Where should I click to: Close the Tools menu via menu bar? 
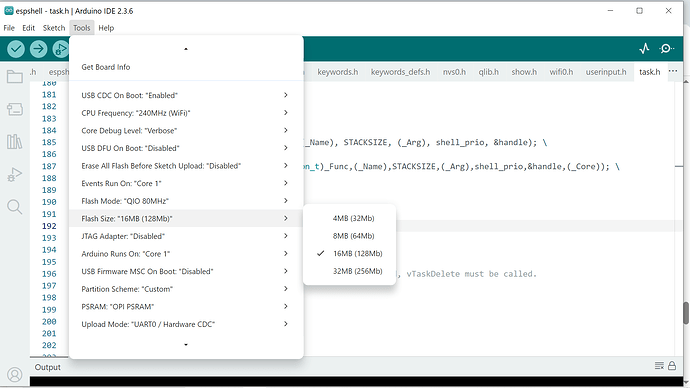pos(81,28)
